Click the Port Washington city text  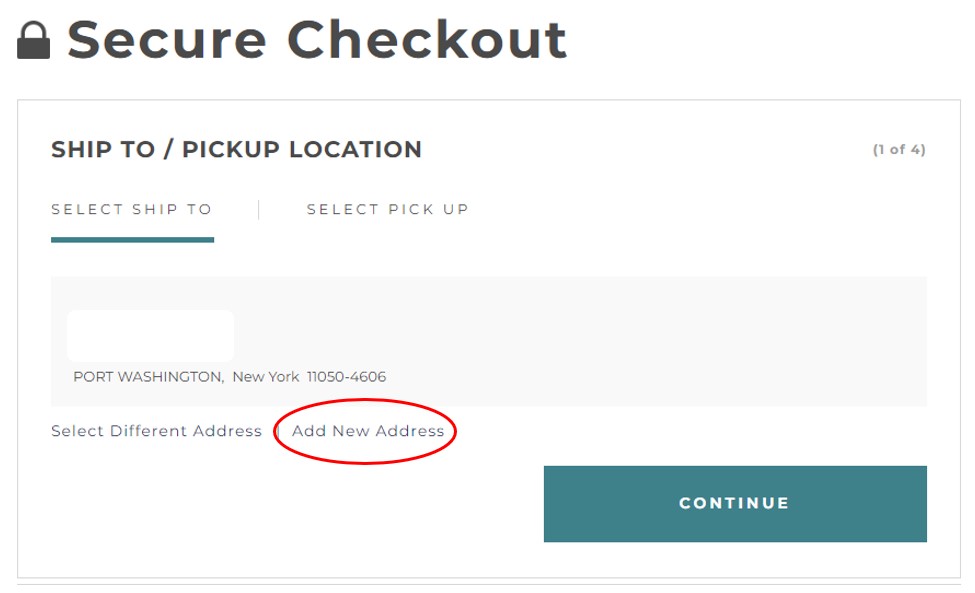coord(148,377)
